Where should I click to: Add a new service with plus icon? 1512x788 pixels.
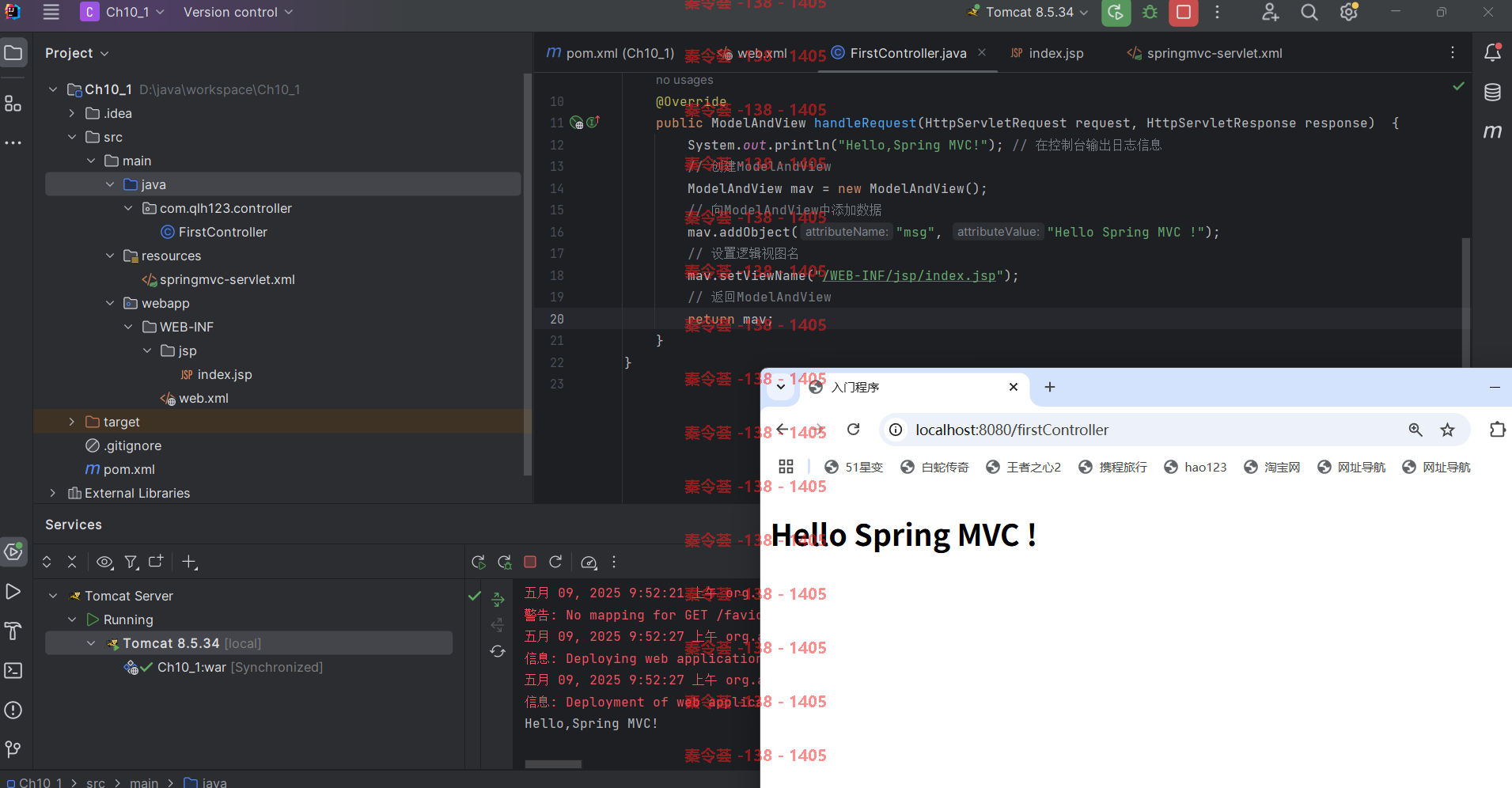189,562
